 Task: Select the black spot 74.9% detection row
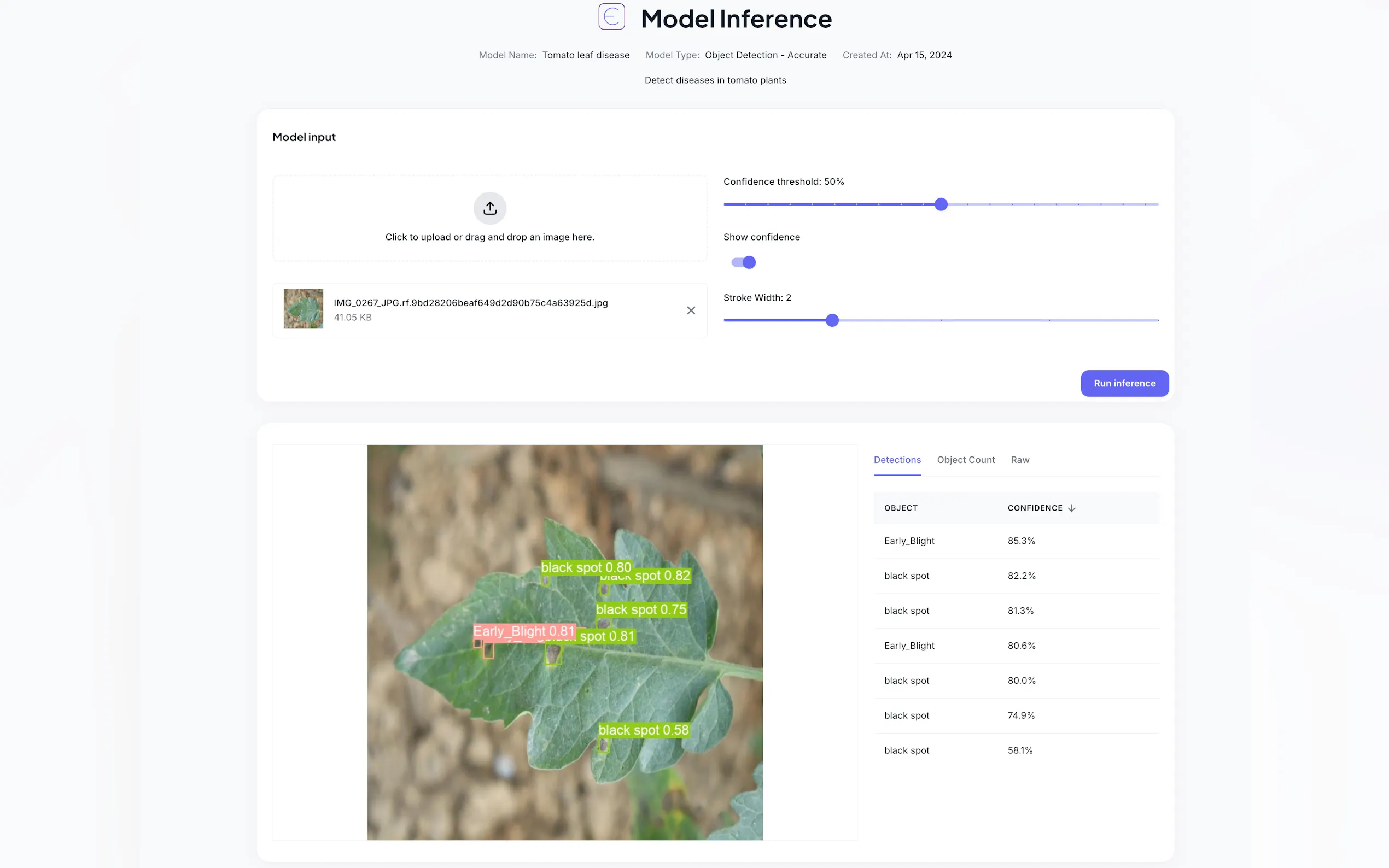pyautogui.click(x=1016, y=715)
